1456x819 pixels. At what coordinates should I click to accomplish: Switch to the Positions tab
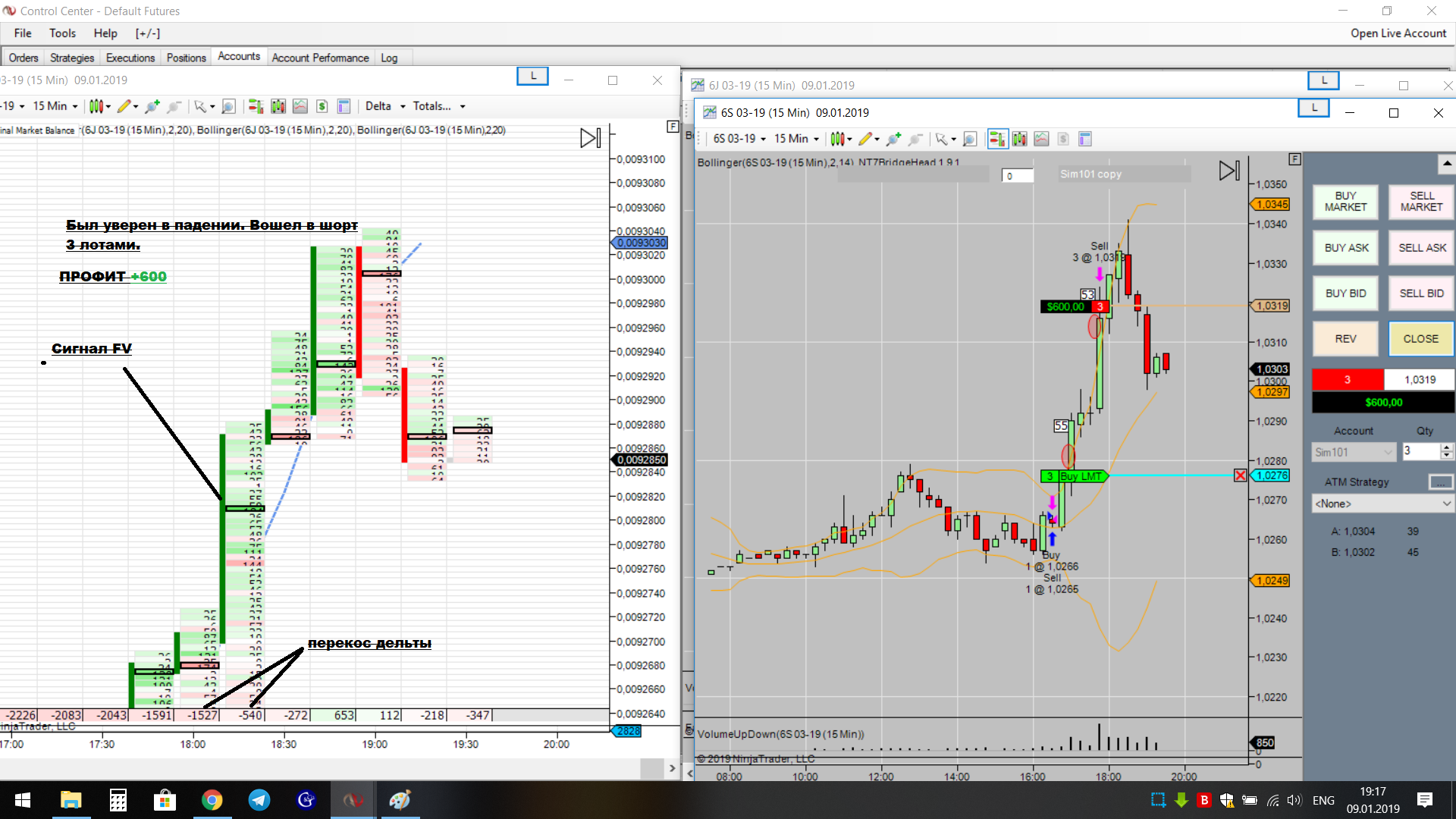[x=186, y=58]
